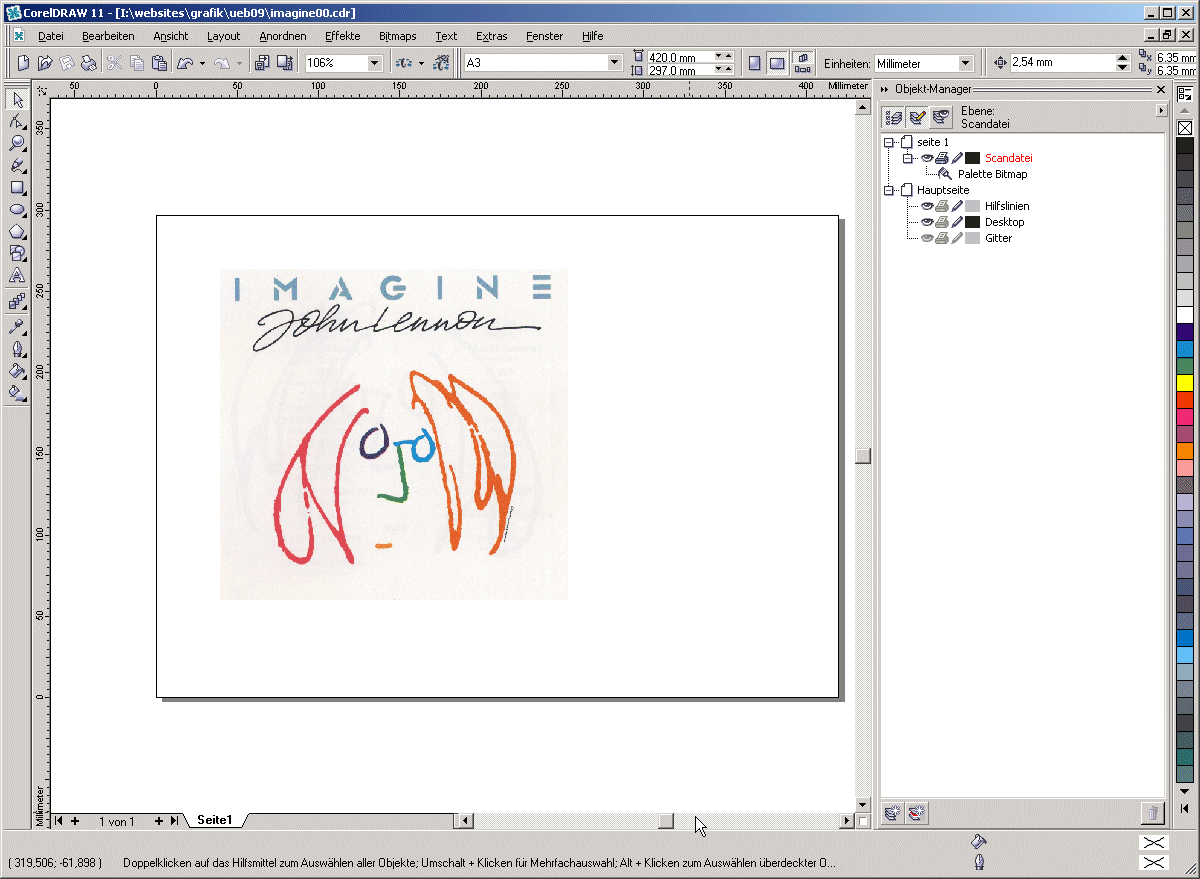Toggle Edit Across Layers button

click(917, 117)
